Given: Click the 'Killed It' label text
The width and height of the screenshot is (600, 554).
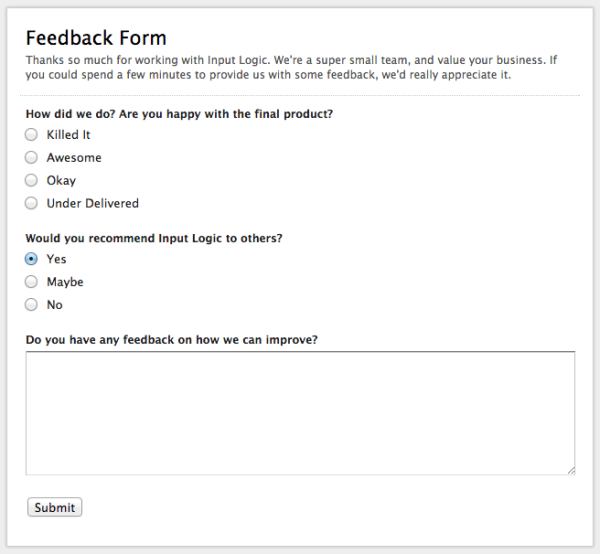Looking at the screenshot, I should coord(69,135).
